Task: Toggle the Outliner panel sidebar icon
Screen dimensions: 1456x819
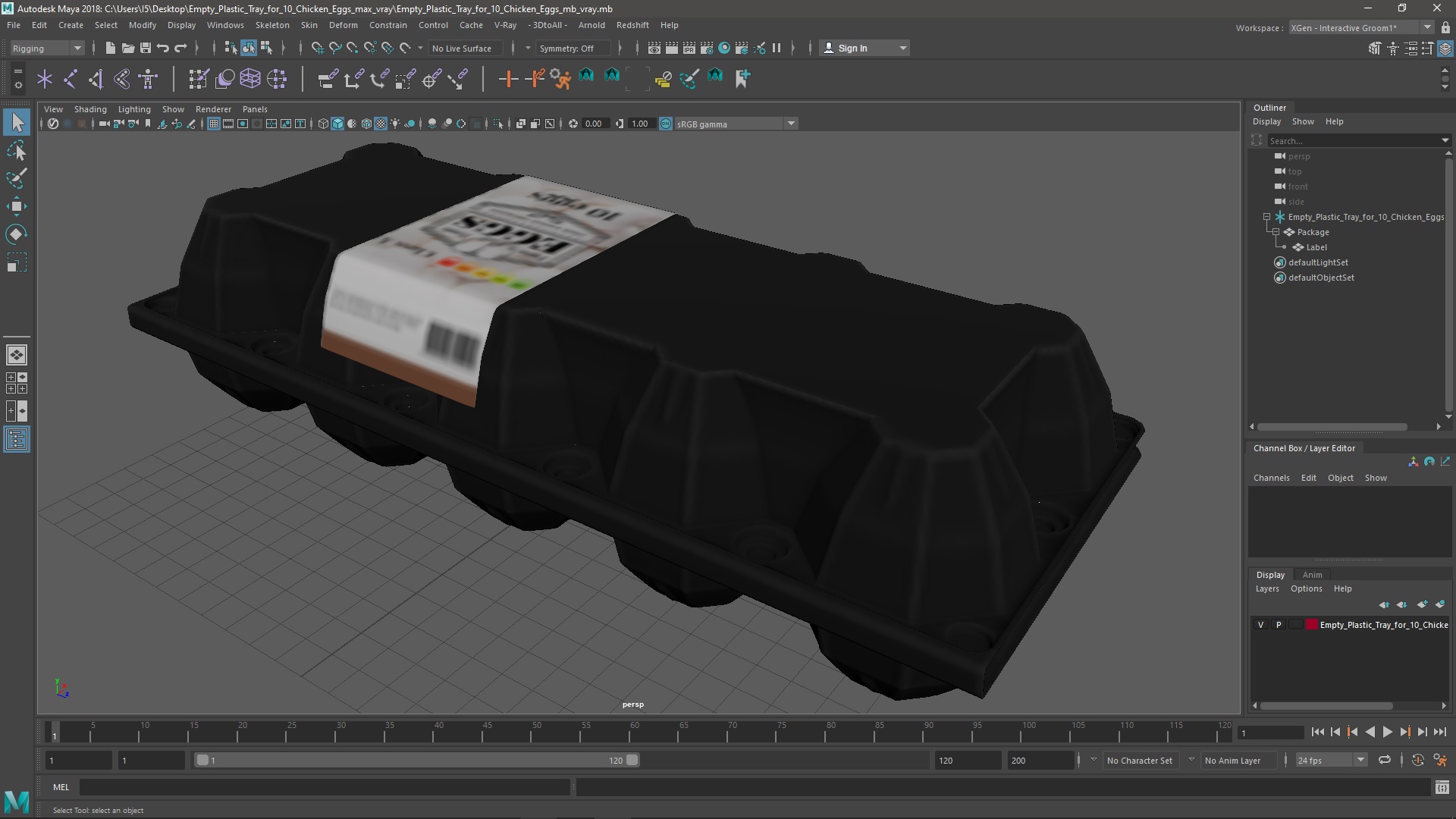Action: coord(17,440)
